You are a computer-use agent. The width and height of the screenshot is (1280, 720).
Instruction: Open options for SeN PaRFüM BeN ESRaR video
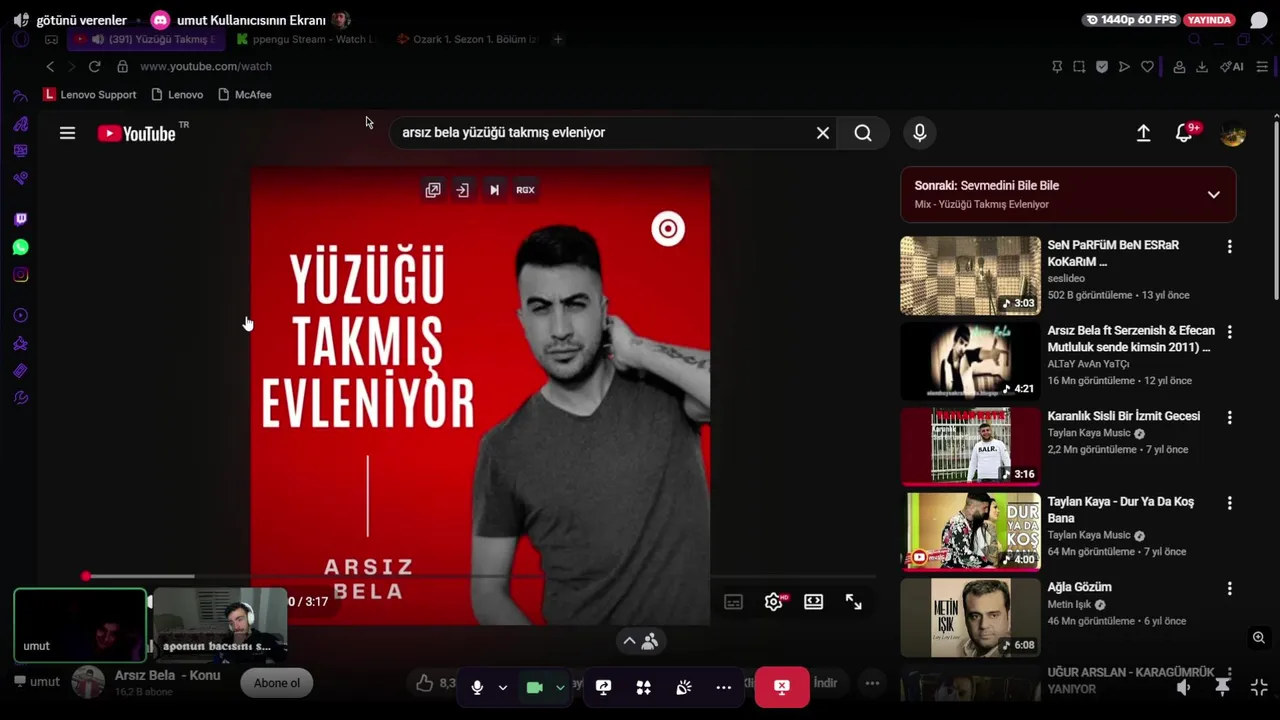click(1229, 247)
